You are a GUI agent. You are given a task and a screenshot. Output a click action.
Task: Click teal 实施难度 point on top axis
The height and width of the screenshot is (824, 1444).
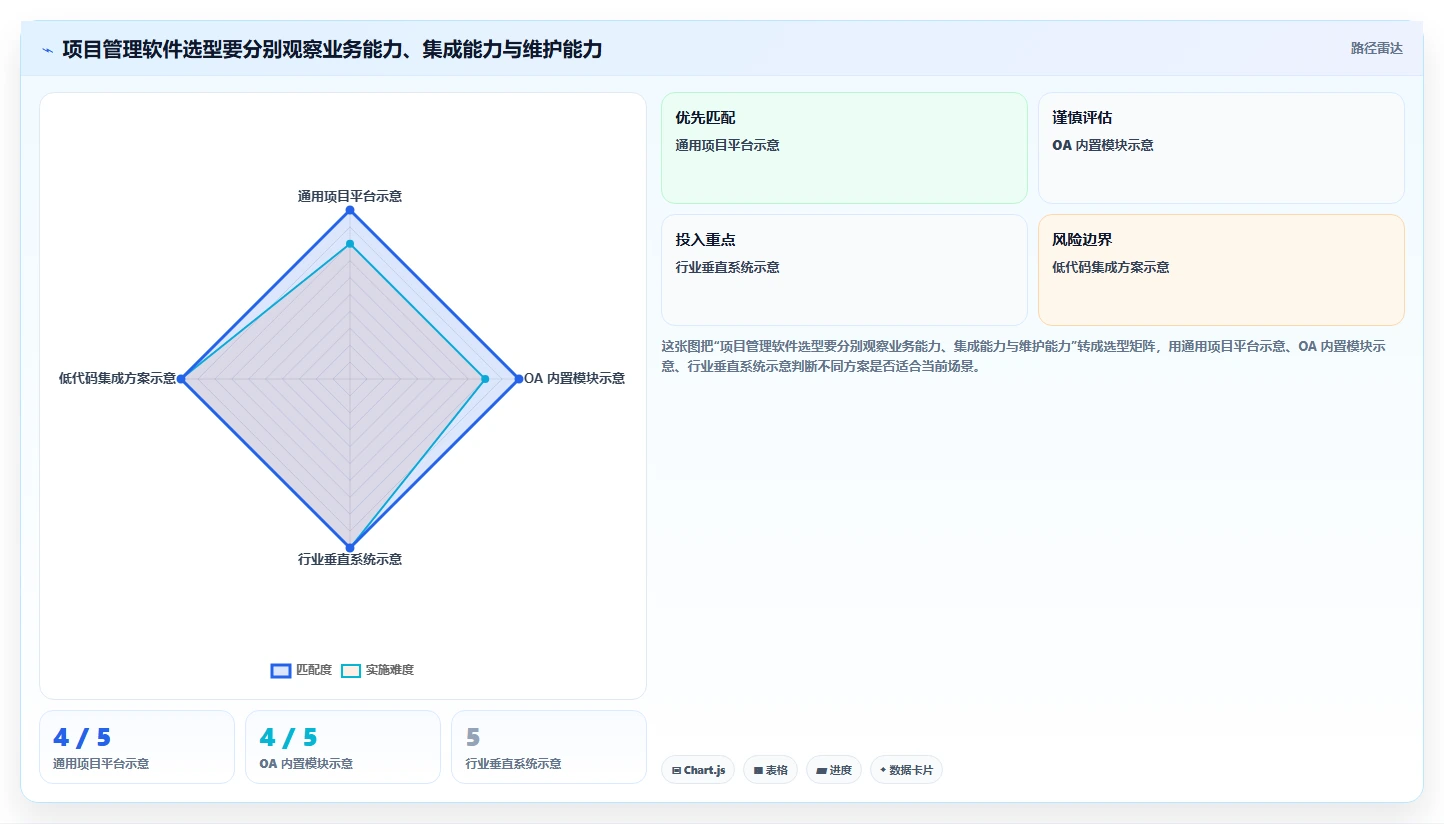[350, 243]
